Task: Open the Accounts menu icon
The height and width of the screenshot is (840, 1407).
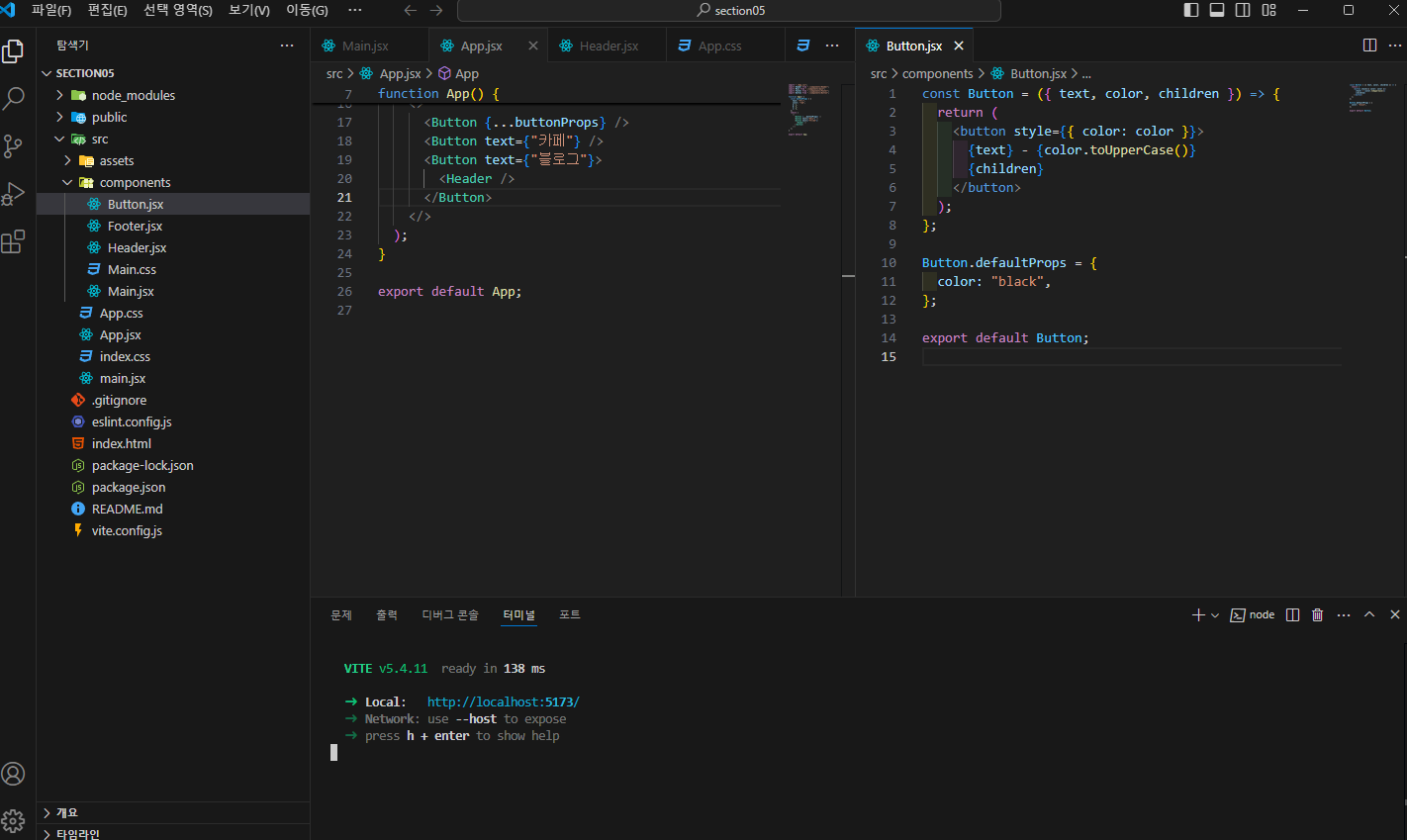Action: pos(14,774)
